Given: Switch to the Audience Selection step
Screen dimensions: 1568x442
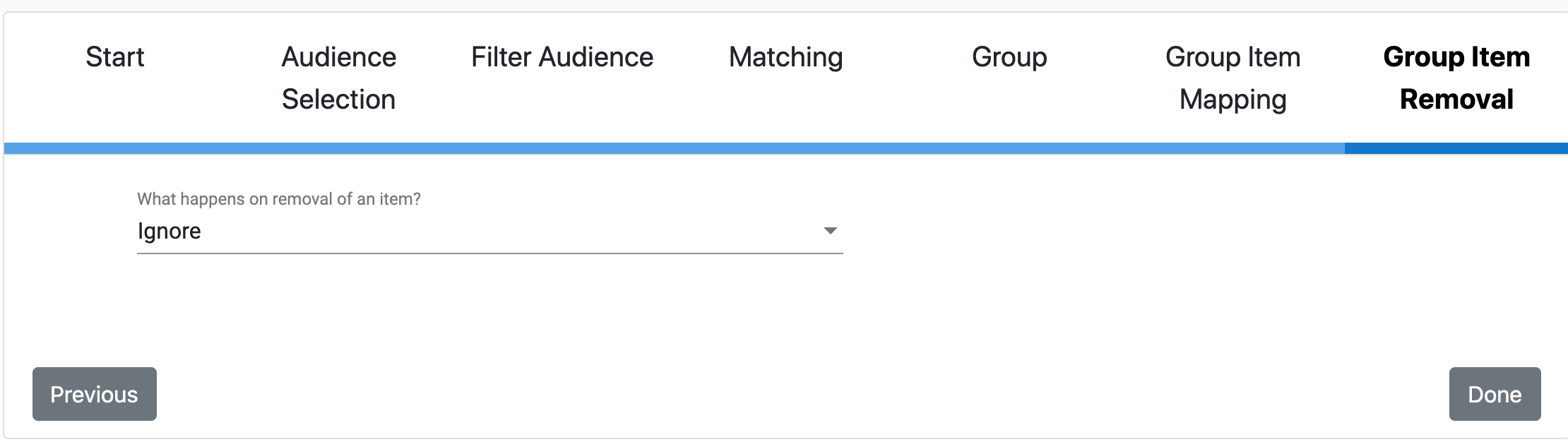Looking at the screenshot, I should coord(339,78).
